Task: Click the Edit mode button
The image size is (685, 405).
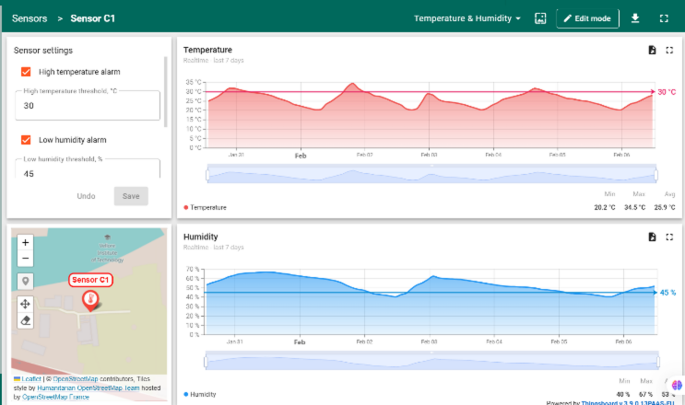Action: [x=588, y=18]
